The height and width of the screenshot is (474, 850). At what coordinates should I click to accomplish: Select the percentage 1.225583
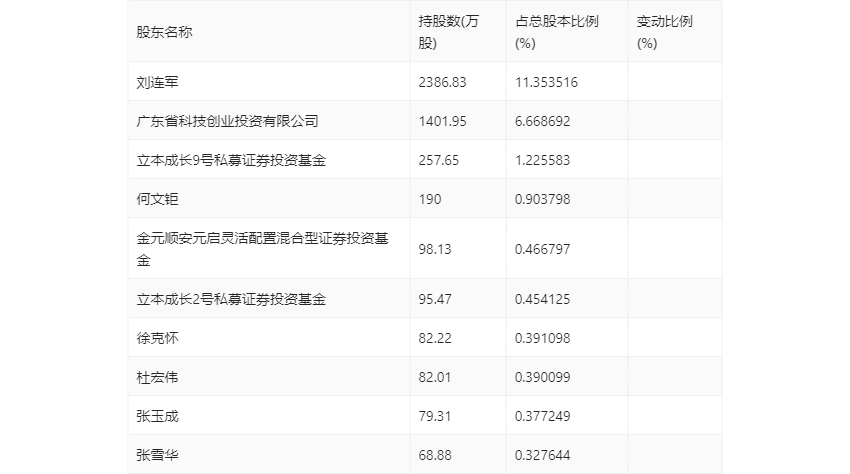543,160
